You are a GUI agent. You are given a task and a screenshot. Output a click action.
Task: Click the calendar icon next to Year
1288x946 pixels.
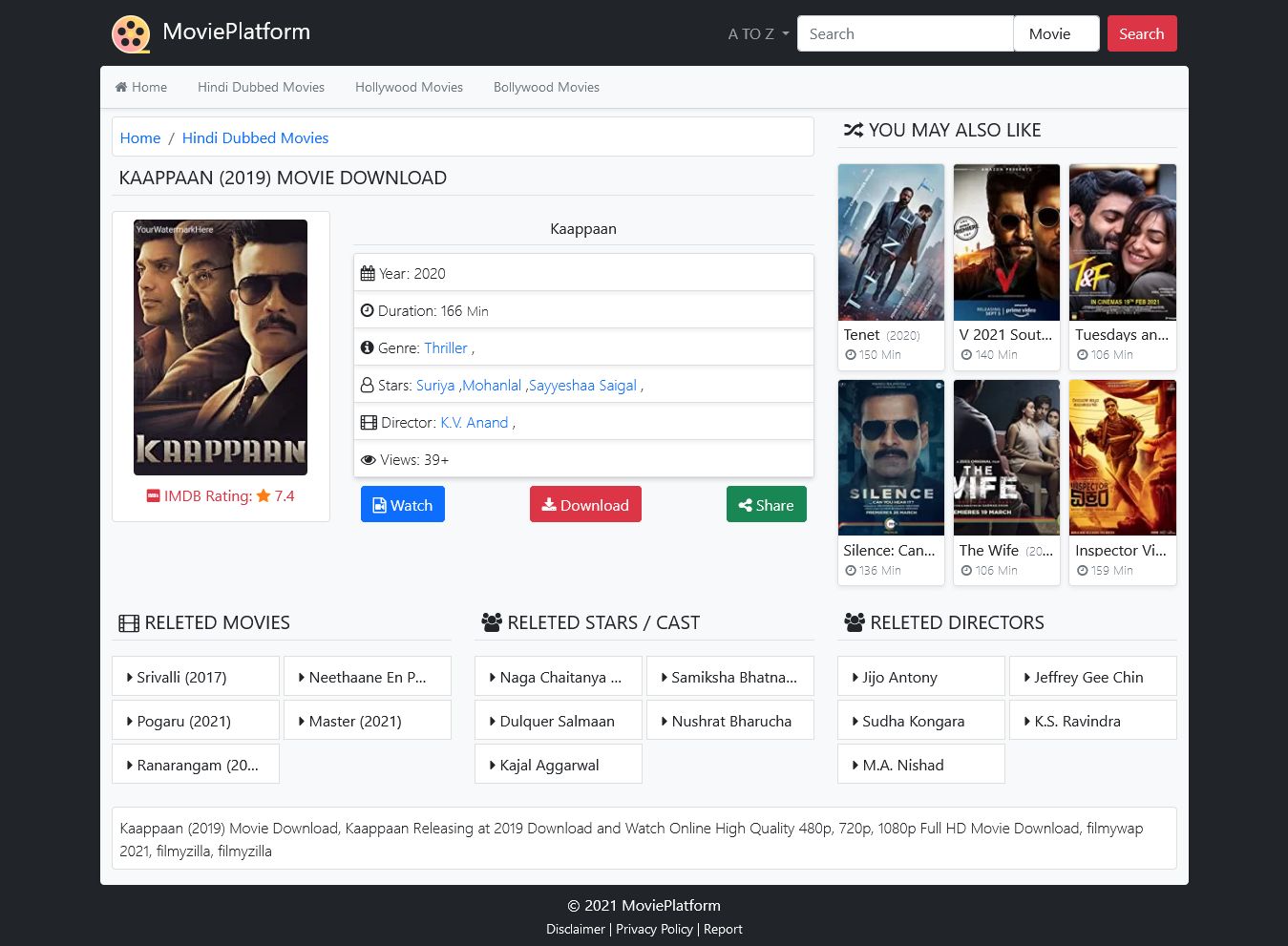pyautogui.click(x=368, y=274)
